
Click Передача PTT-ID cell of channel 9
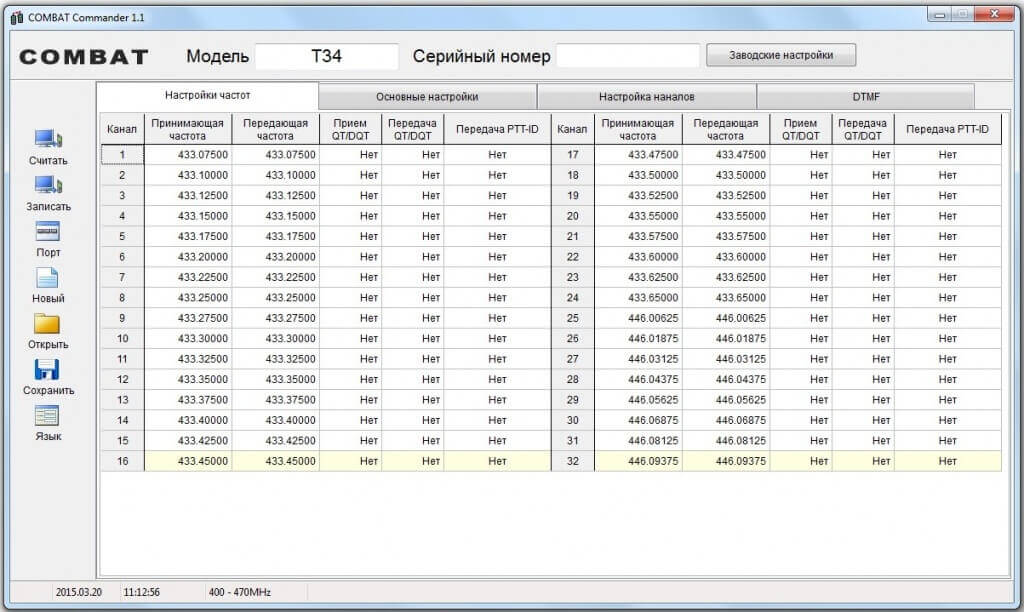pos(498,318)
